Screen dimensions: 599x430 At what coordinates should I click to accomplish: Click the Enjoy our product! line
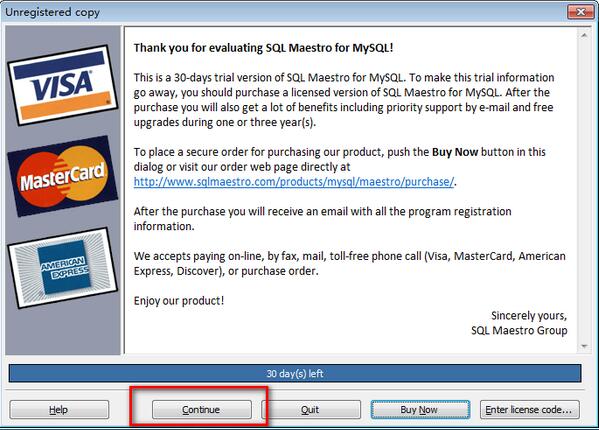pyautogui.click(x=179, y=301)
